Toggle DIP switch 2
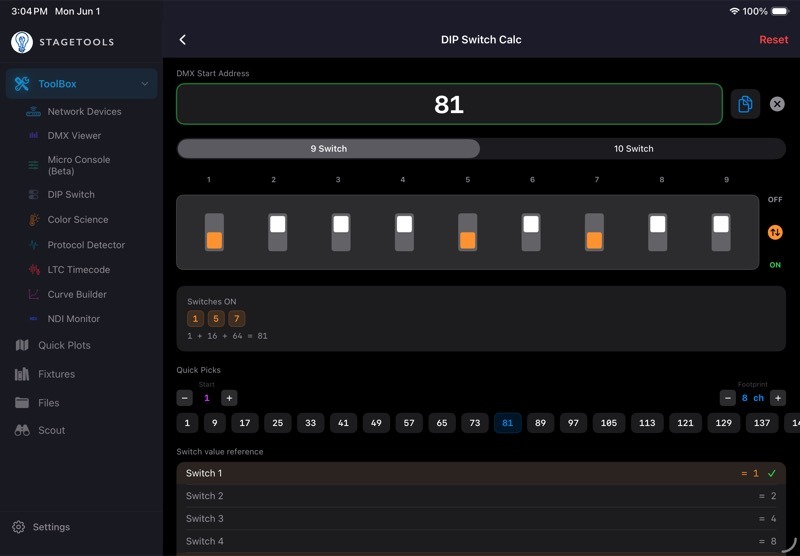Image resolution: width=800 pixels, height=556 pixels. (278, 232)
